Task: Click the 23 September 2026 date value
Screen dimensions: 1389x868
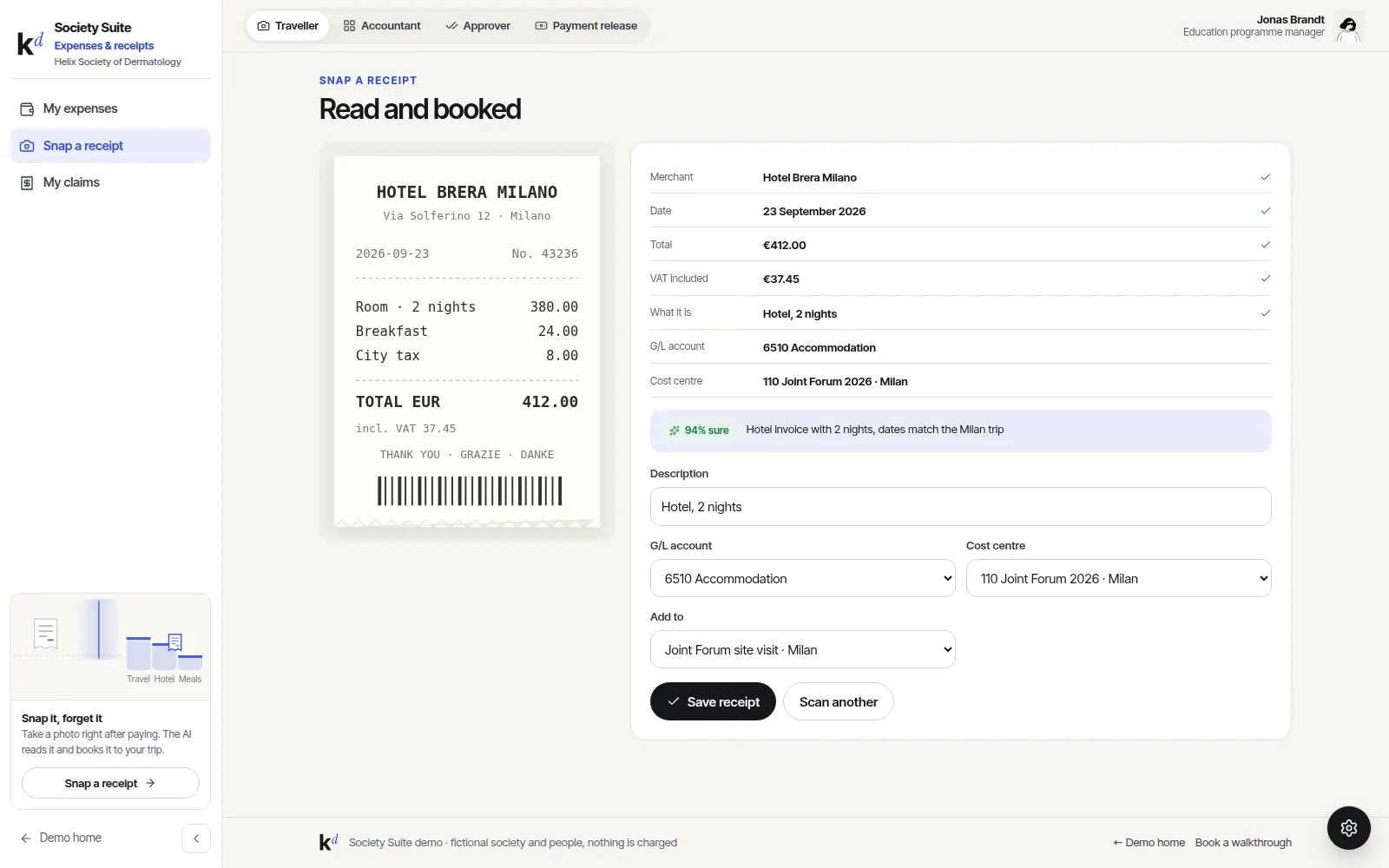Action: (813, 211)
